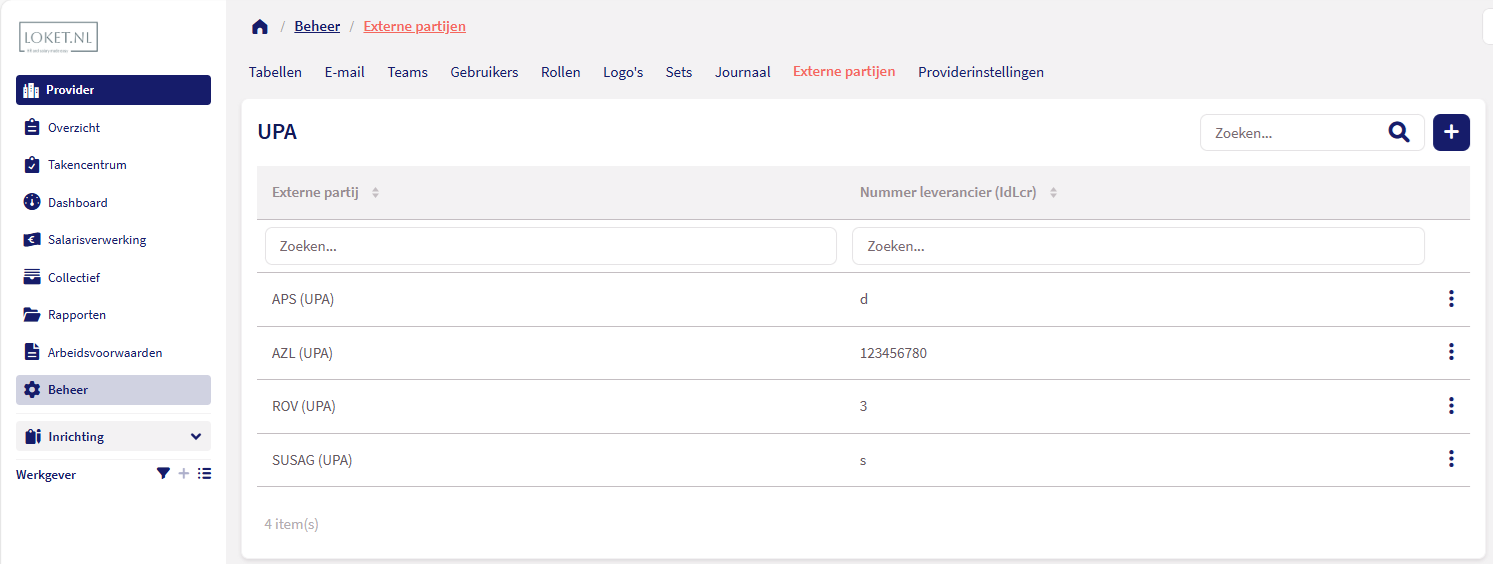Expand the Inrichting section chevron
Viewport: 1493px width, 564px height.
[x=195, y=437]
